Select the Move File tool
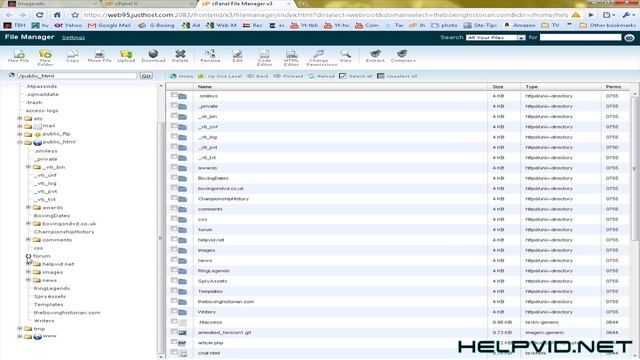 (x=99, y=56)
